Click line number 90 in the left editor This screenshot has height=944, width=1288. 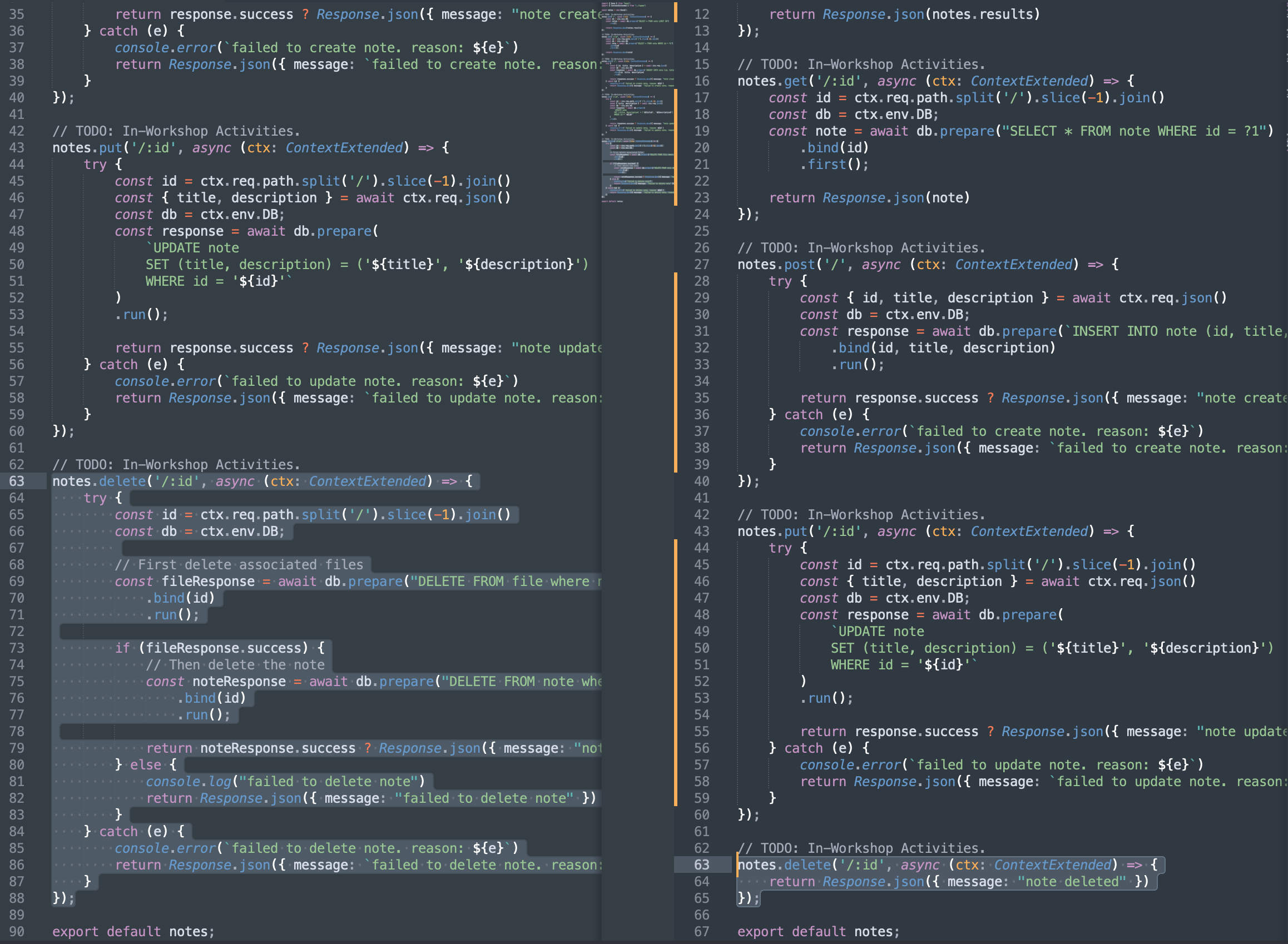[x=17, y=931]
